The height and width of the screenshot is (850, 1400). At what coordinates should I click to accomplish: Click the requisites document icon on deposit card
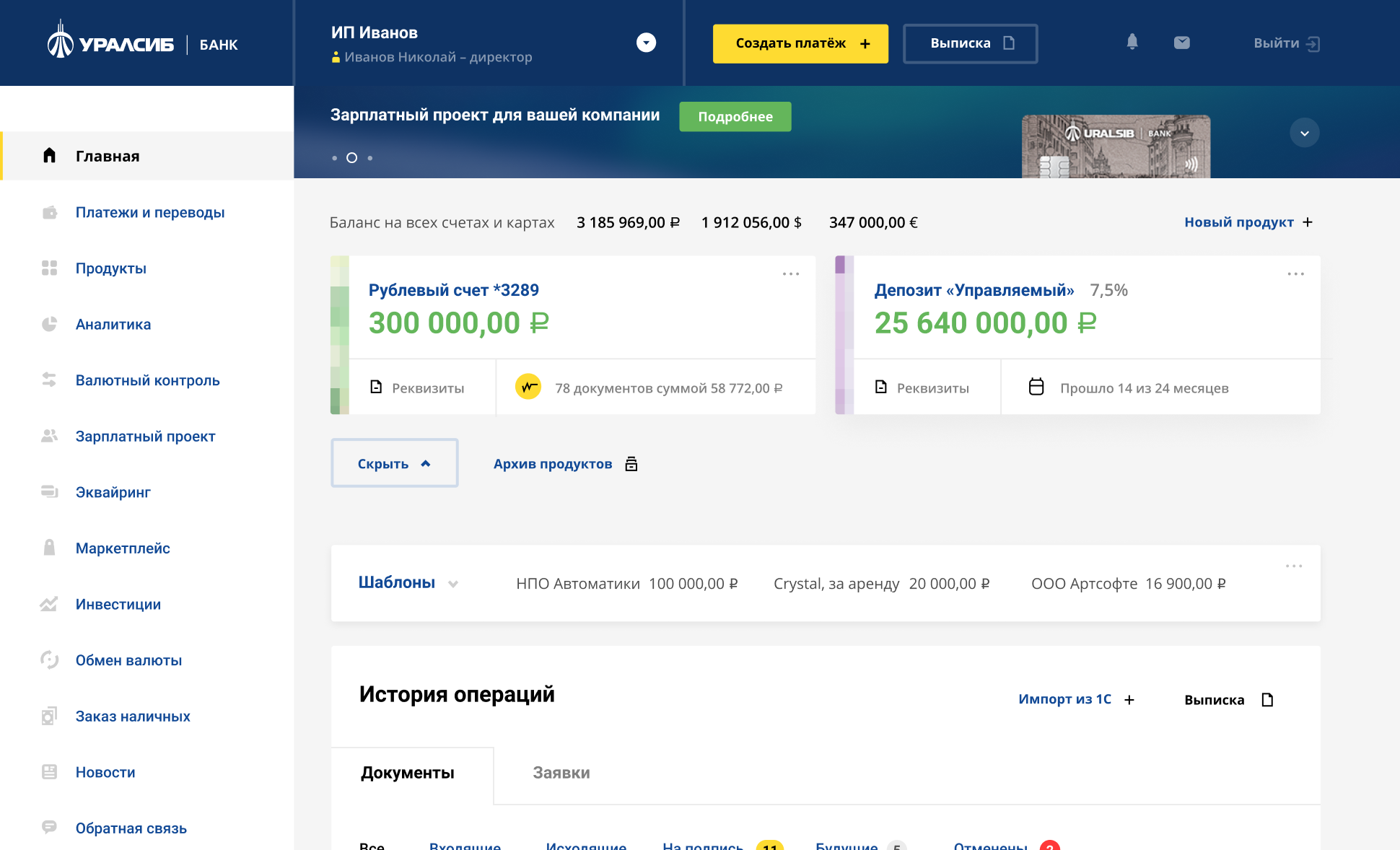coord(881,387)
